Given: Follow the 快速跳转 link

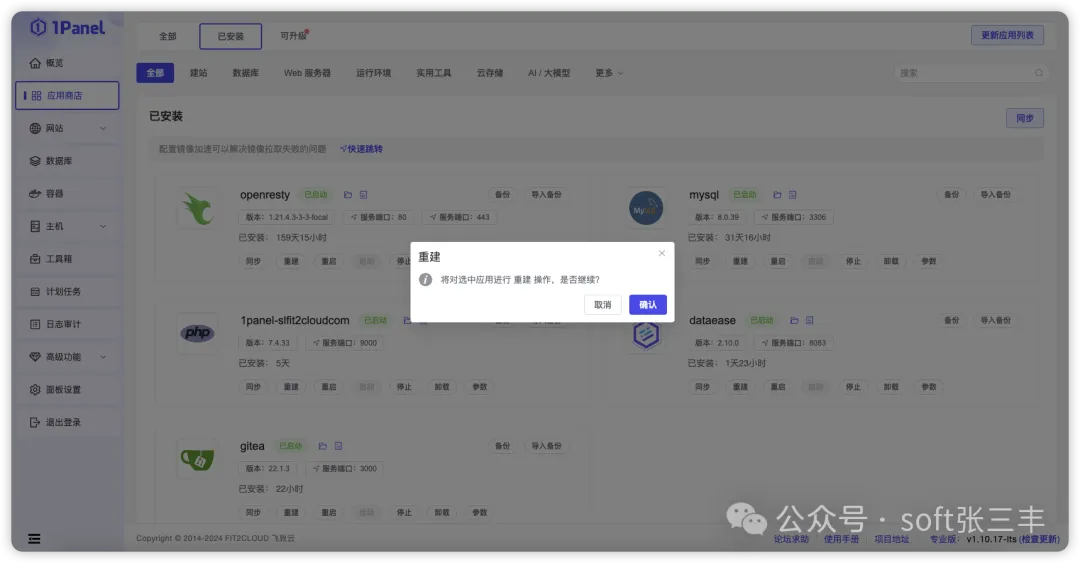Looking at the screenshot, I should pos(361,149).
